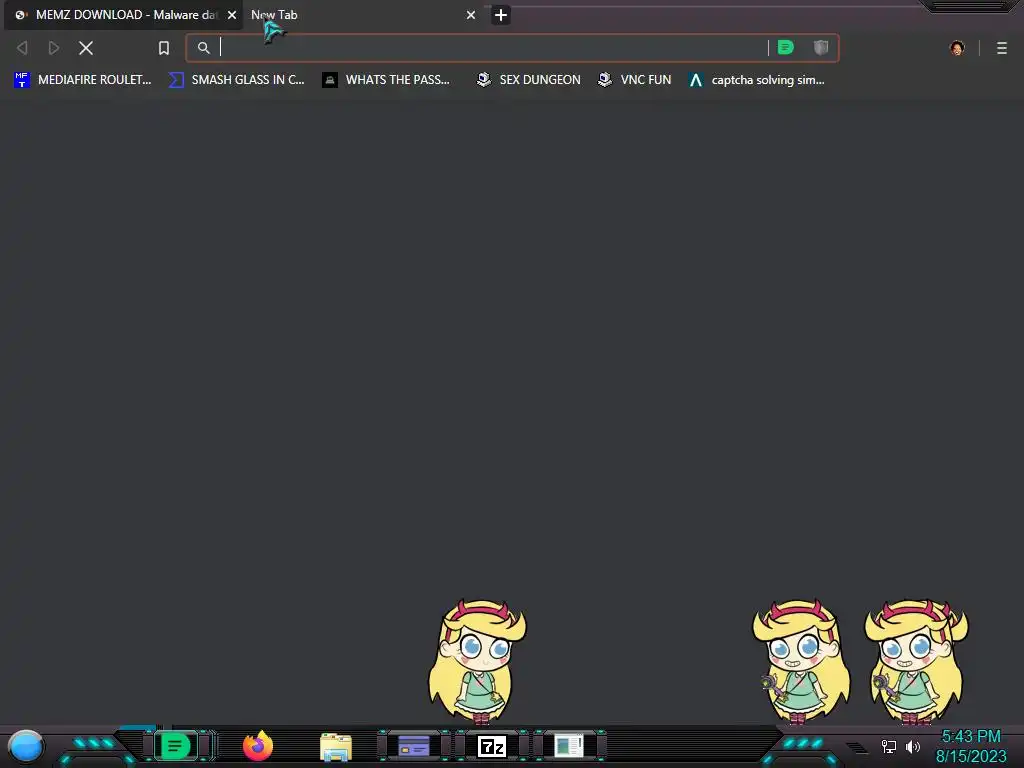This screenshot has width=1024, height=768.
Task: Open the browser hamburger menu
Action: click(1002, 48)
